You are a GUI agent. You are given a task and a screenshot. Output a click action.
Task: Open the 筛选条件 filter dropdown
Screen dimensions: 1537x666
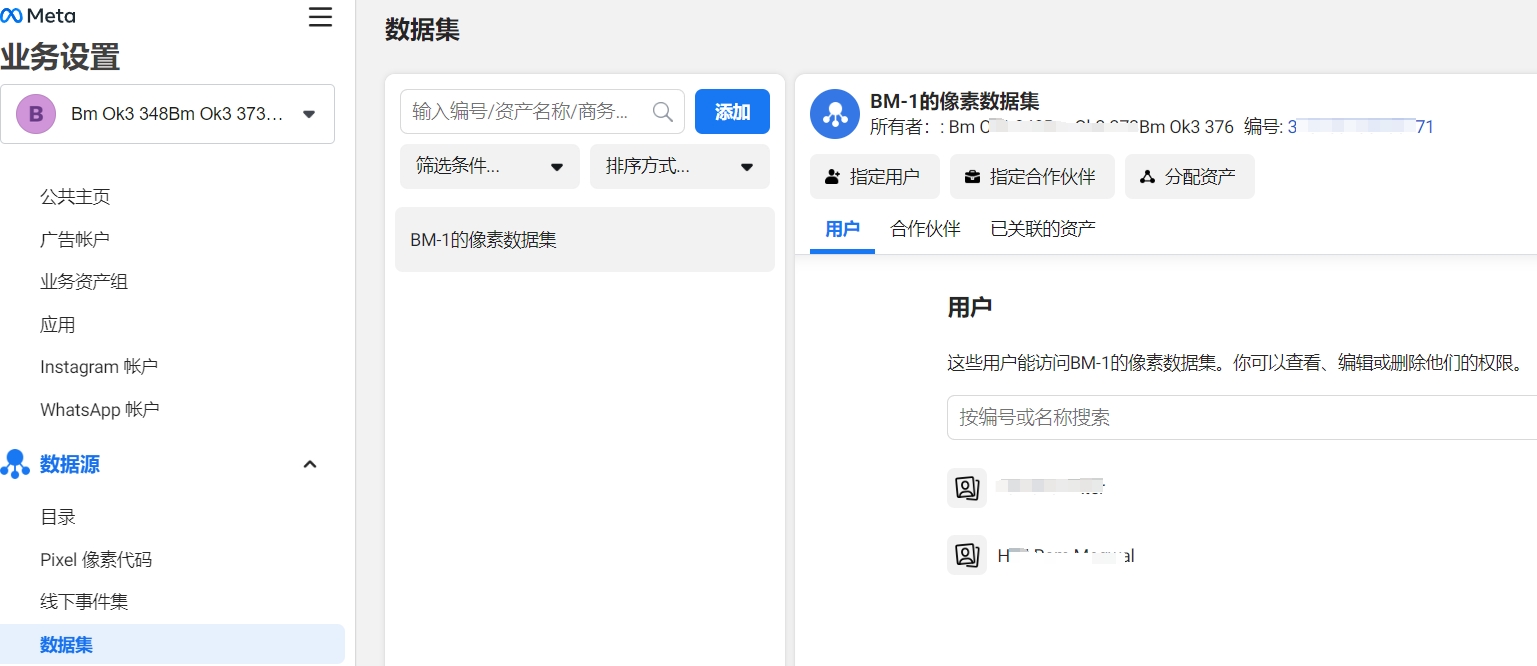pyautogui.click(x=490, y=167)
